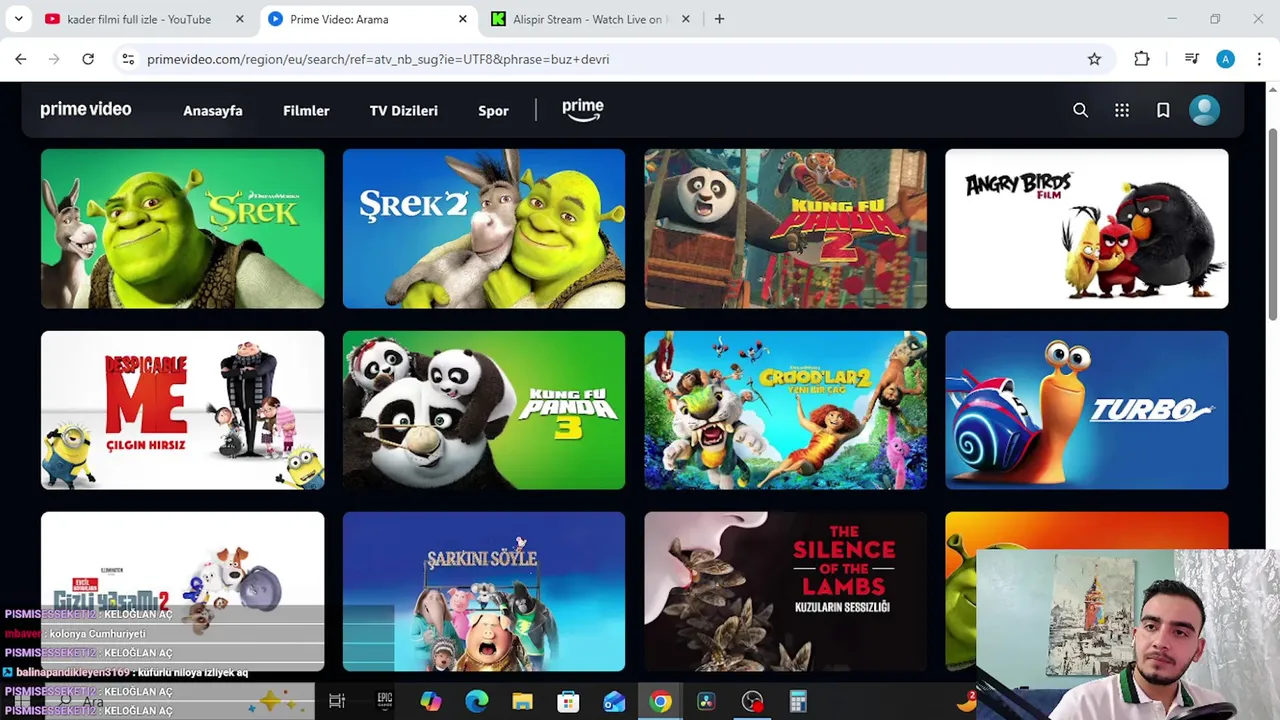Open the apps grid icon in Prime header

(x=1122, y=111)
